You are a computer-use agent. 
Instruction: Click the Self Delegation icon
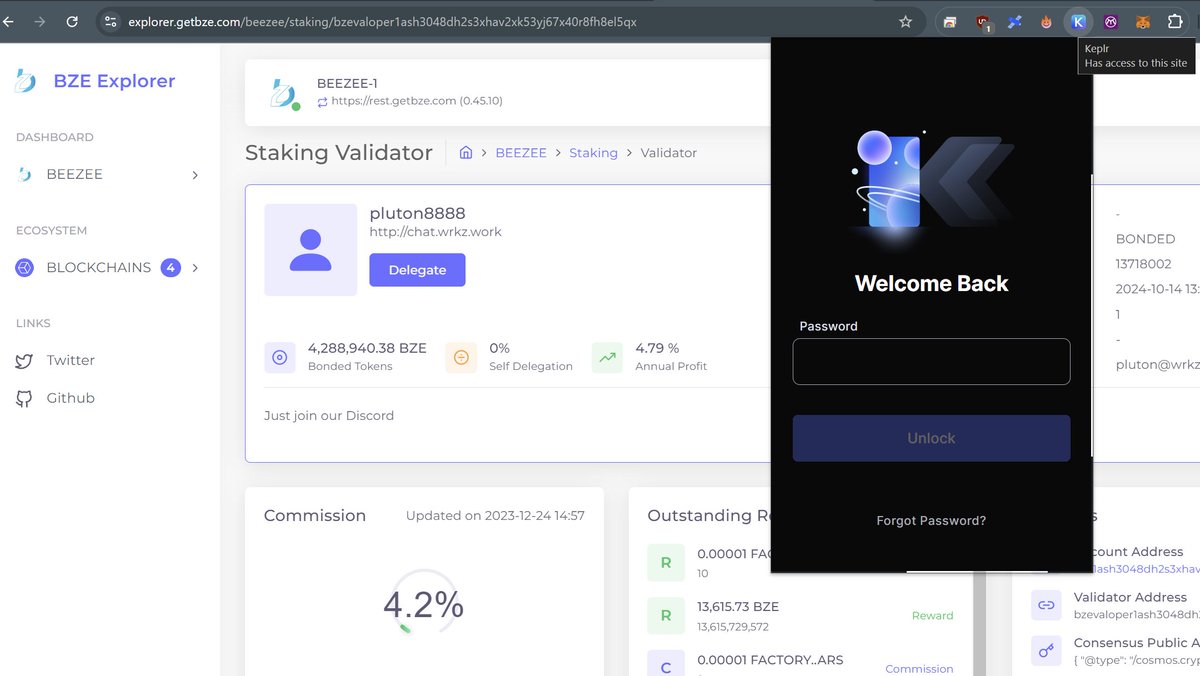[x=461, y=357]
